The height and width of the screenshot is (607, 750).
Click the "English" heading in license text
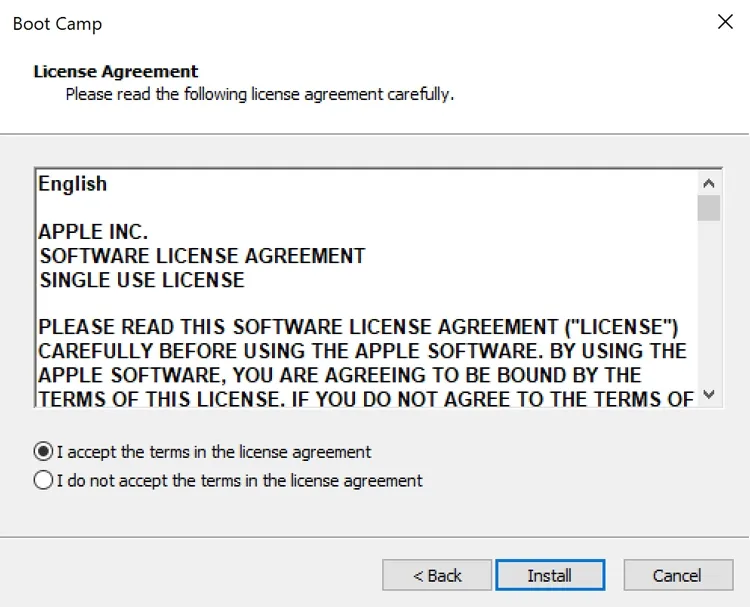point(73,184)
